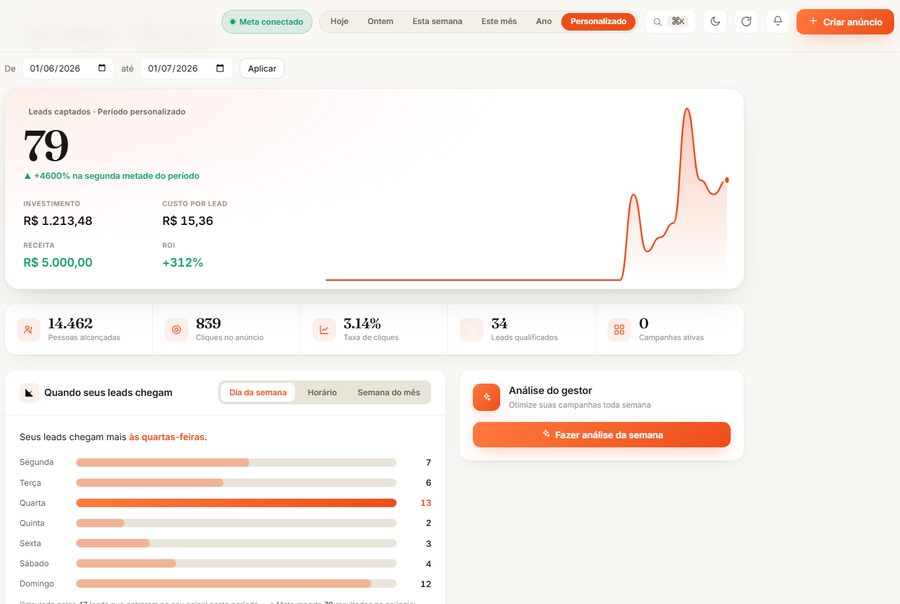Select the Personalizado period filter

point(598,21)
